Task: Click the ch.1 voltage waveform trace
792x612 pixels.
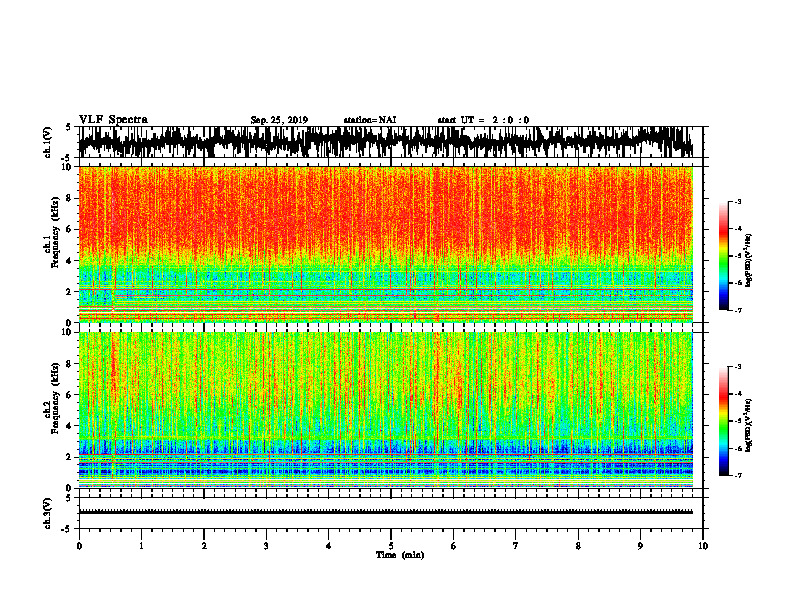Action: (385, 142)
